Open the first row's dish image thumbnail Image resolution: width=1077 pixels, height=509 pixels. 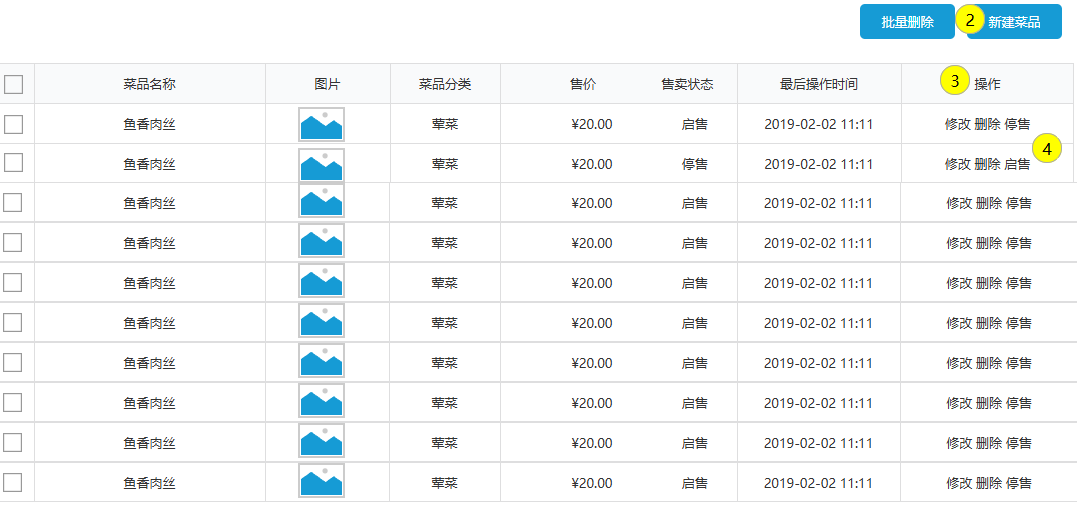pos(321,125)
